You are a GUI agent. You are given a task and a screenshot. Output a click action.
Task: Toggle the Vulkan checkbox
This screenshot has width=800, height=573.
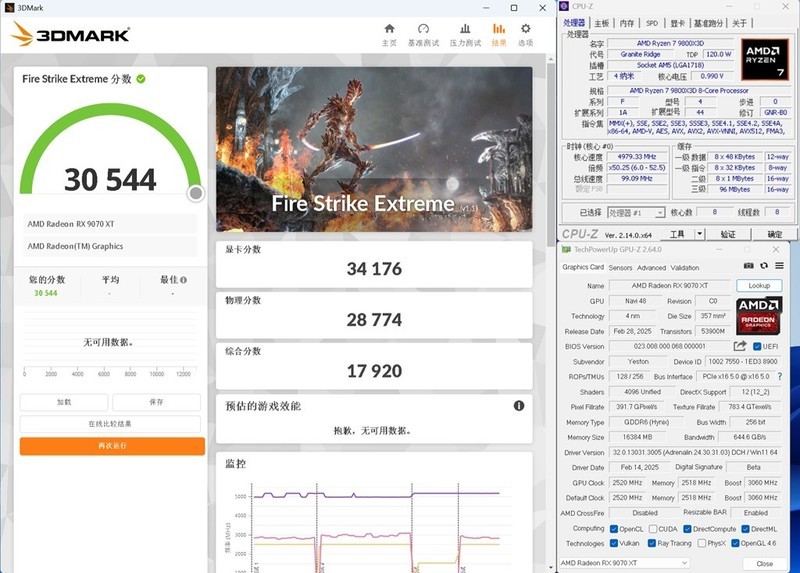[x=614, y=543]
